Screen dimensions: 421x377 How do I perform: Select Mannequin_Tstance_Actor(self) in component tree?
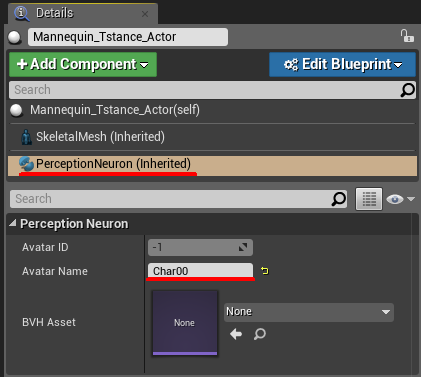212,110
